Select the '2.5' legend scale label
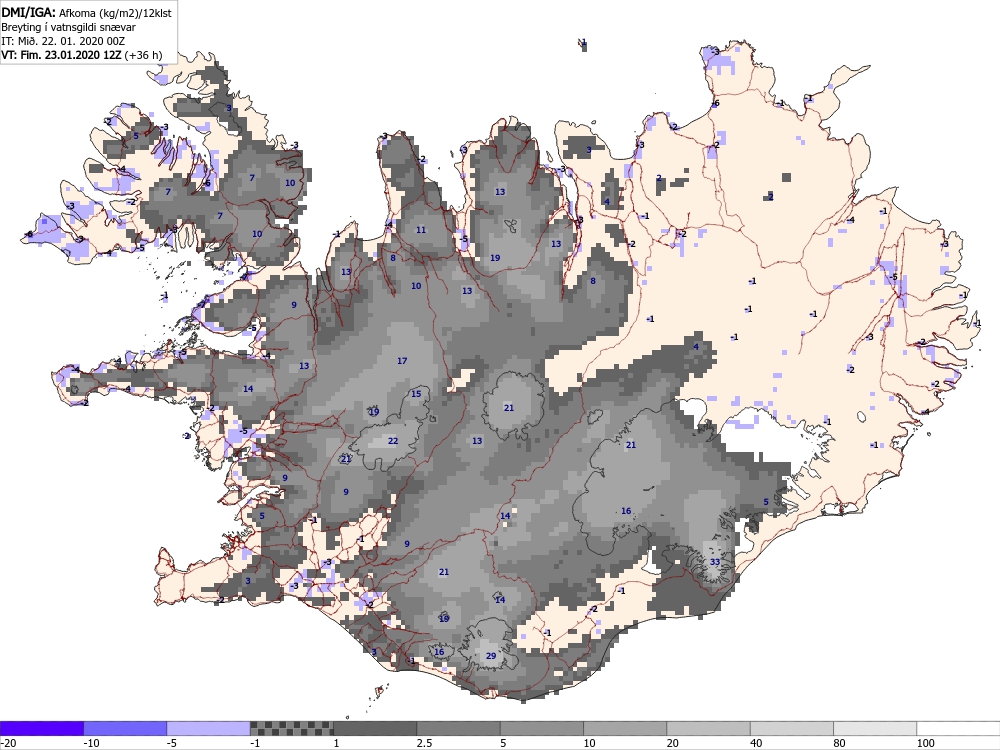Screen dimensions: 1000x750 point(424,743)
